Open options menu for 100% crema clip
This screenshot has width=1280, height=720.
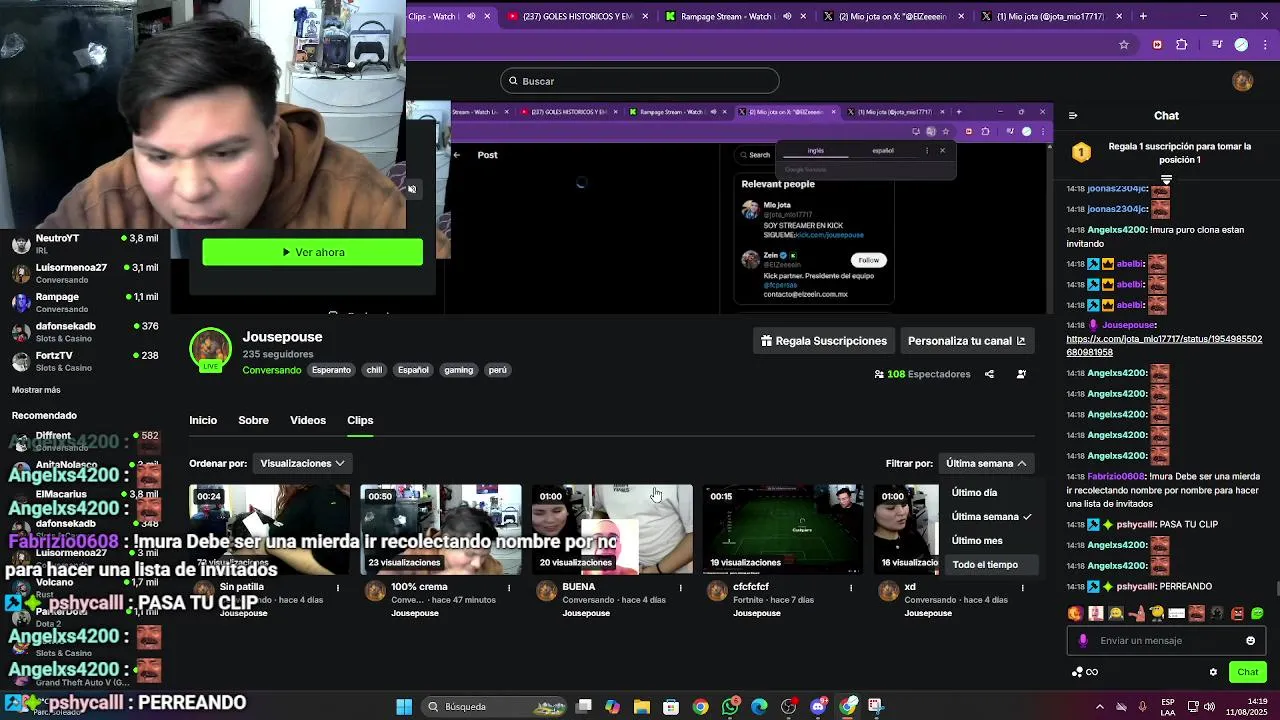pos(509,588)
